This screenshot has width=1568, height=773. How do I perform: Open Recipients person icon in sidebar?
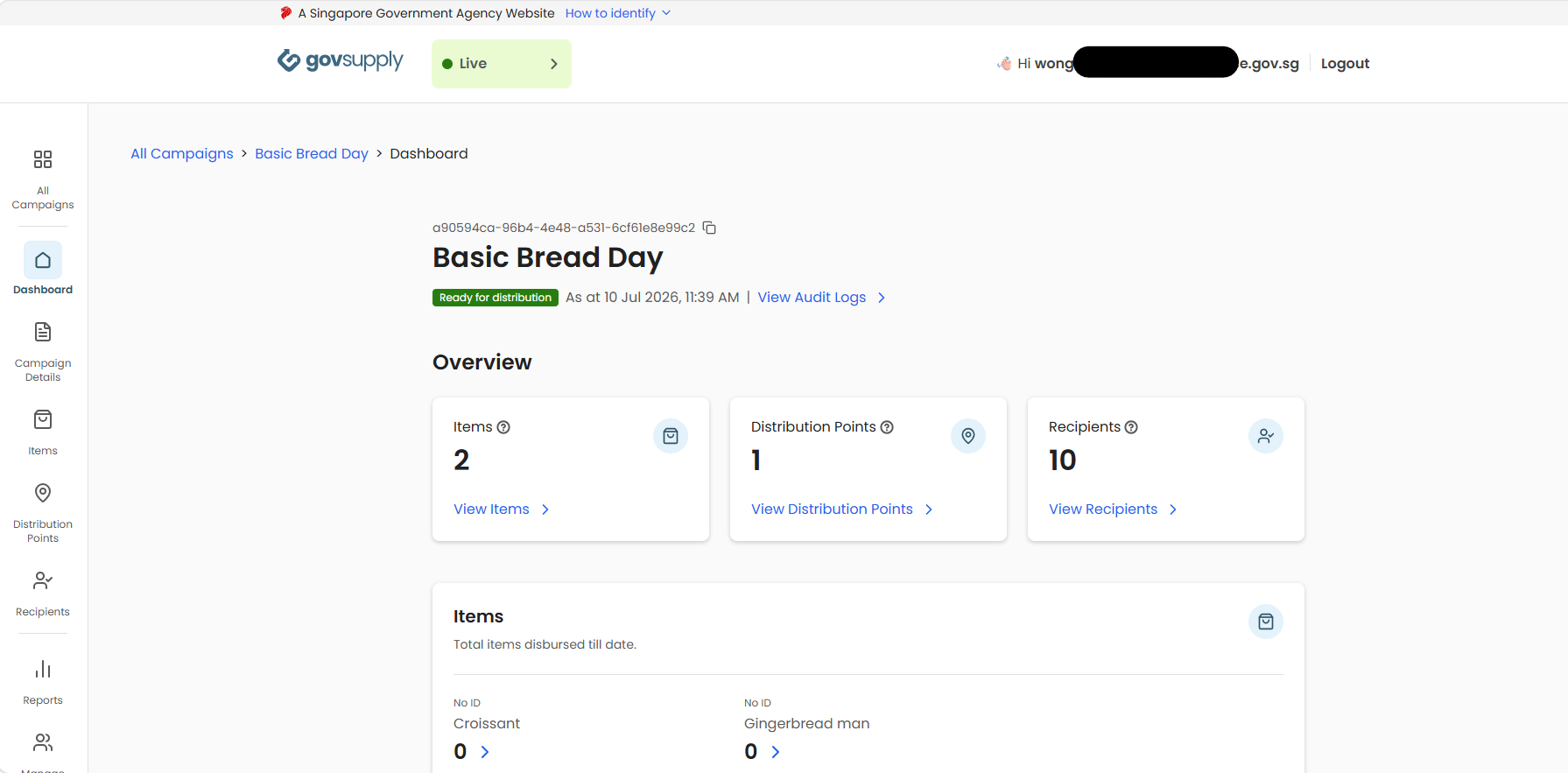pyautogui.click(x=43, y=580)
